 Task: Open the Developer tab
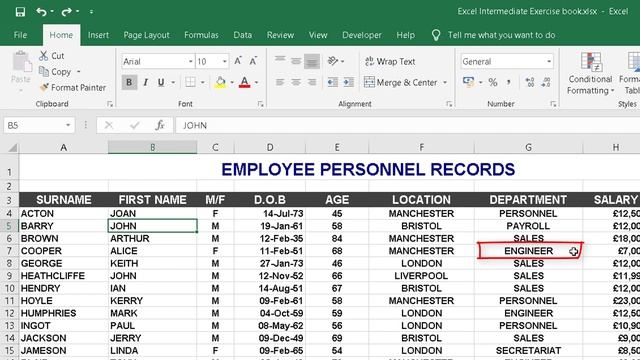coord(362,35)
